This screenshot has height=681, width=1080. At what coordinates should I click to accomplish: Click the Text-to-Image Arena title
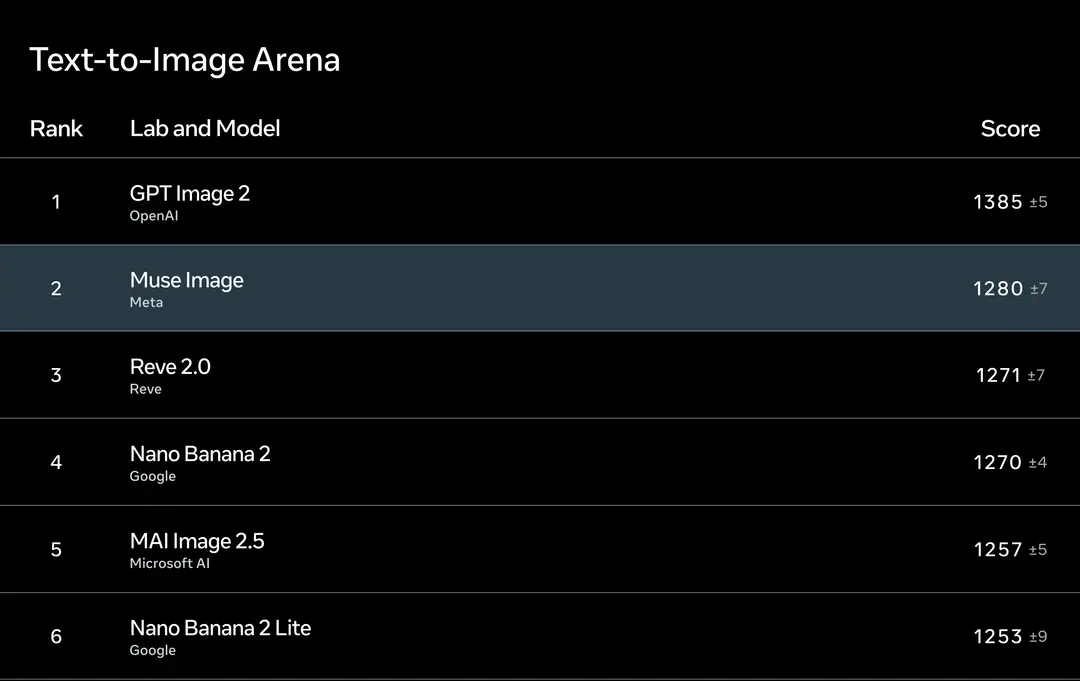(x=185, y=60)
